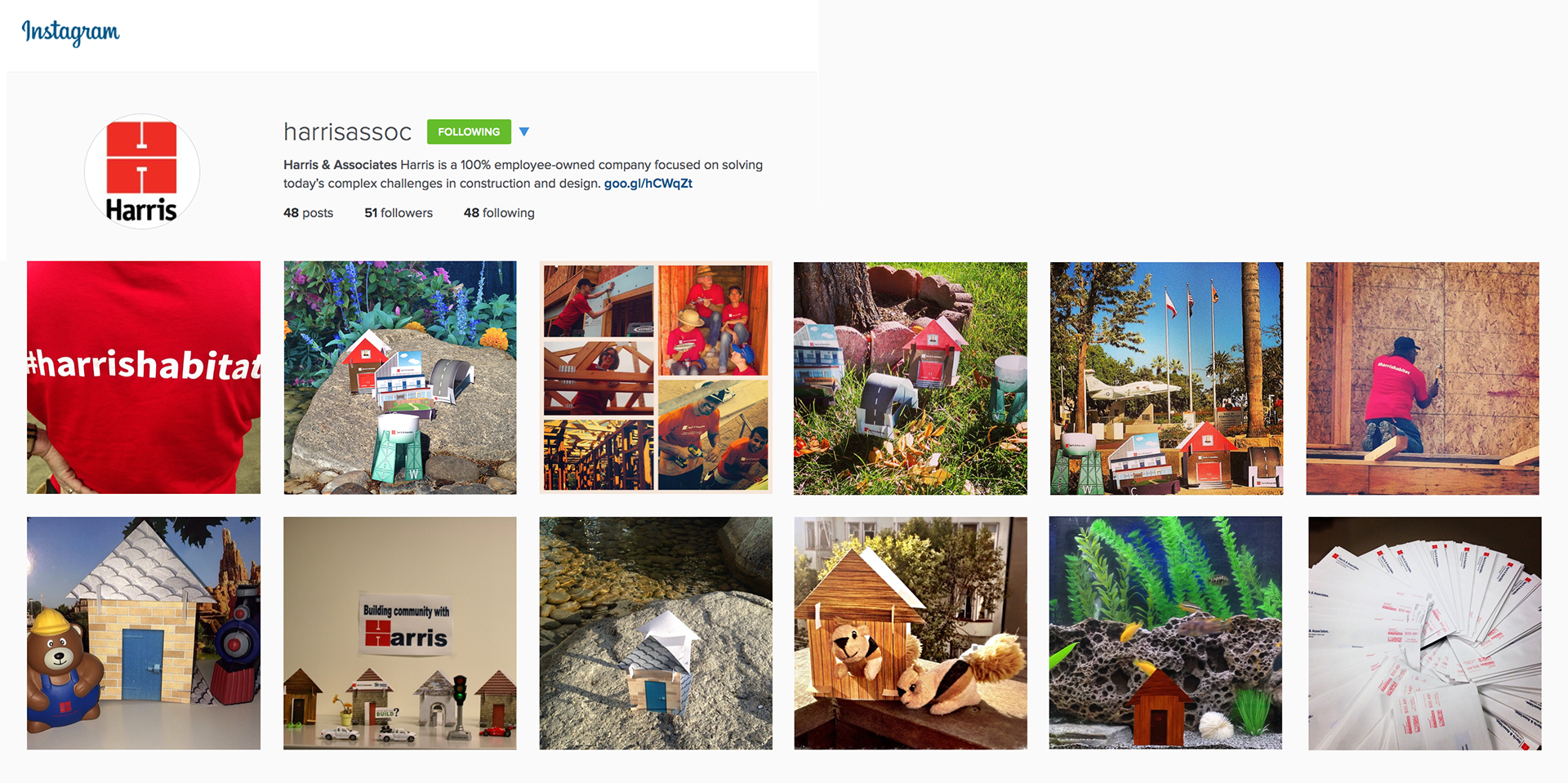Image resolution: width=1568 pixels, height=783 pixels.
Task: Click the Instagram logo
Action: 70,32
